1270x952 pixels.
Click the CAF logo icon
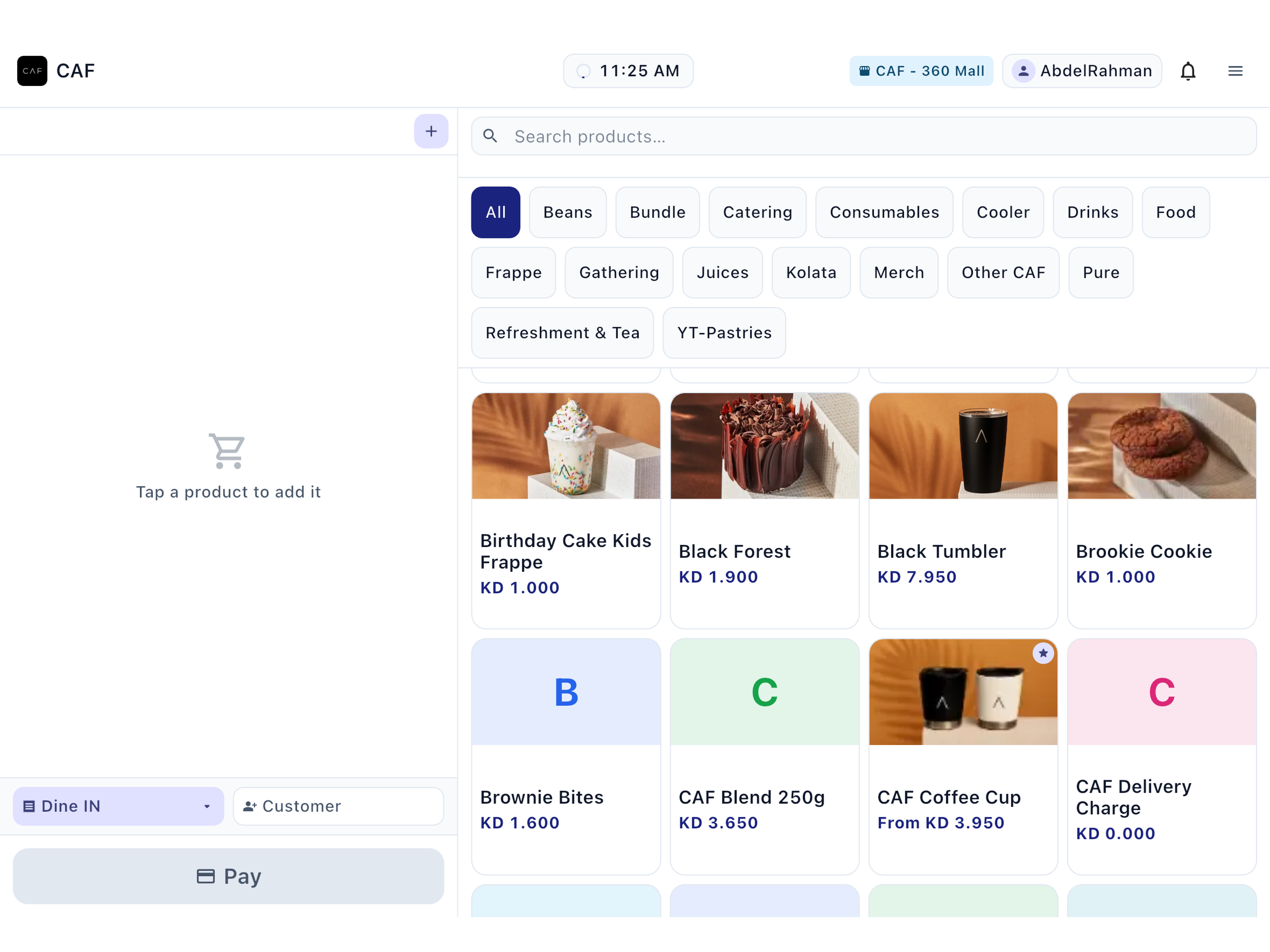32,71
